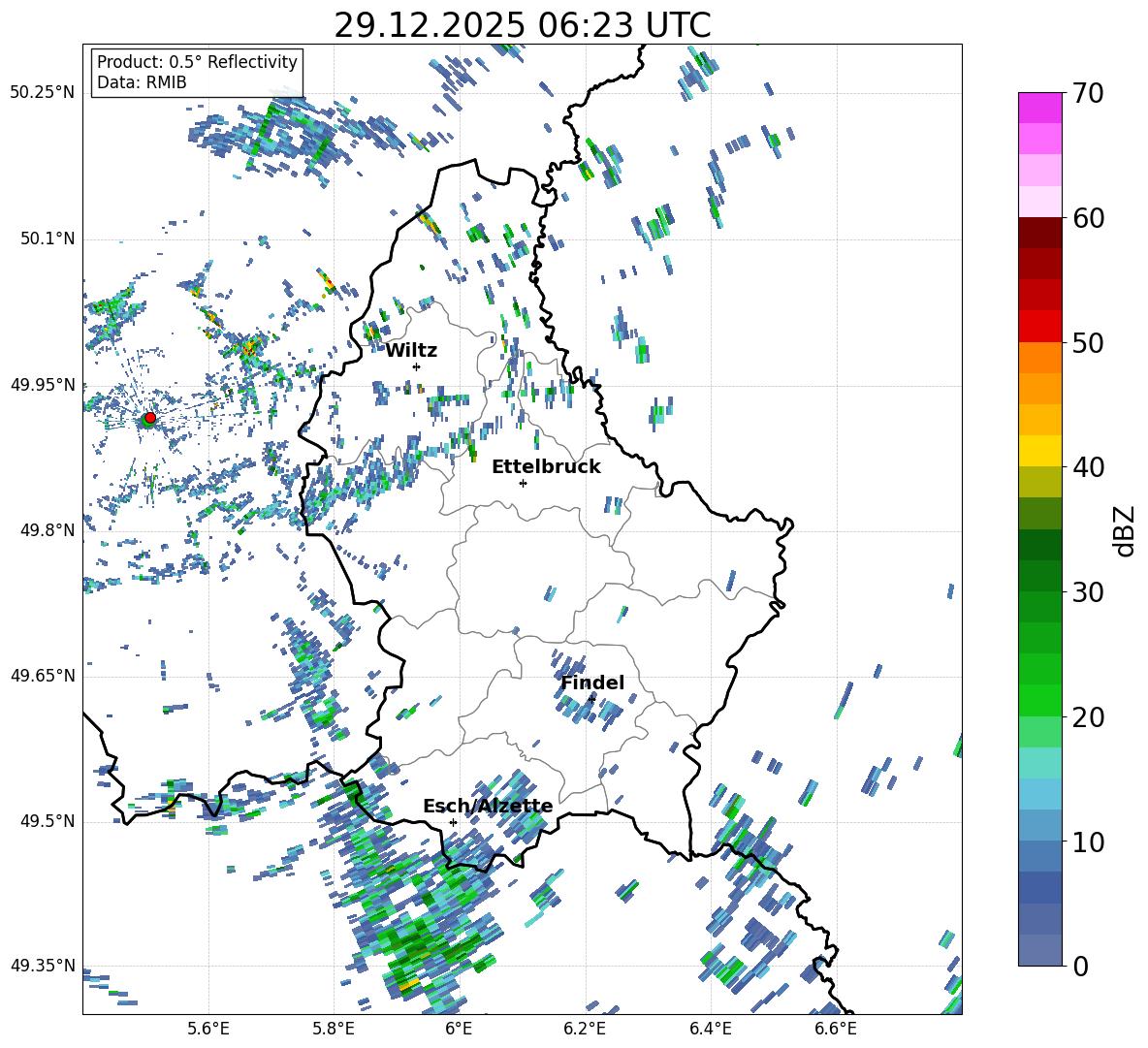
Task: Click the Esch/Alzette city label
Action: coord(488,807)
